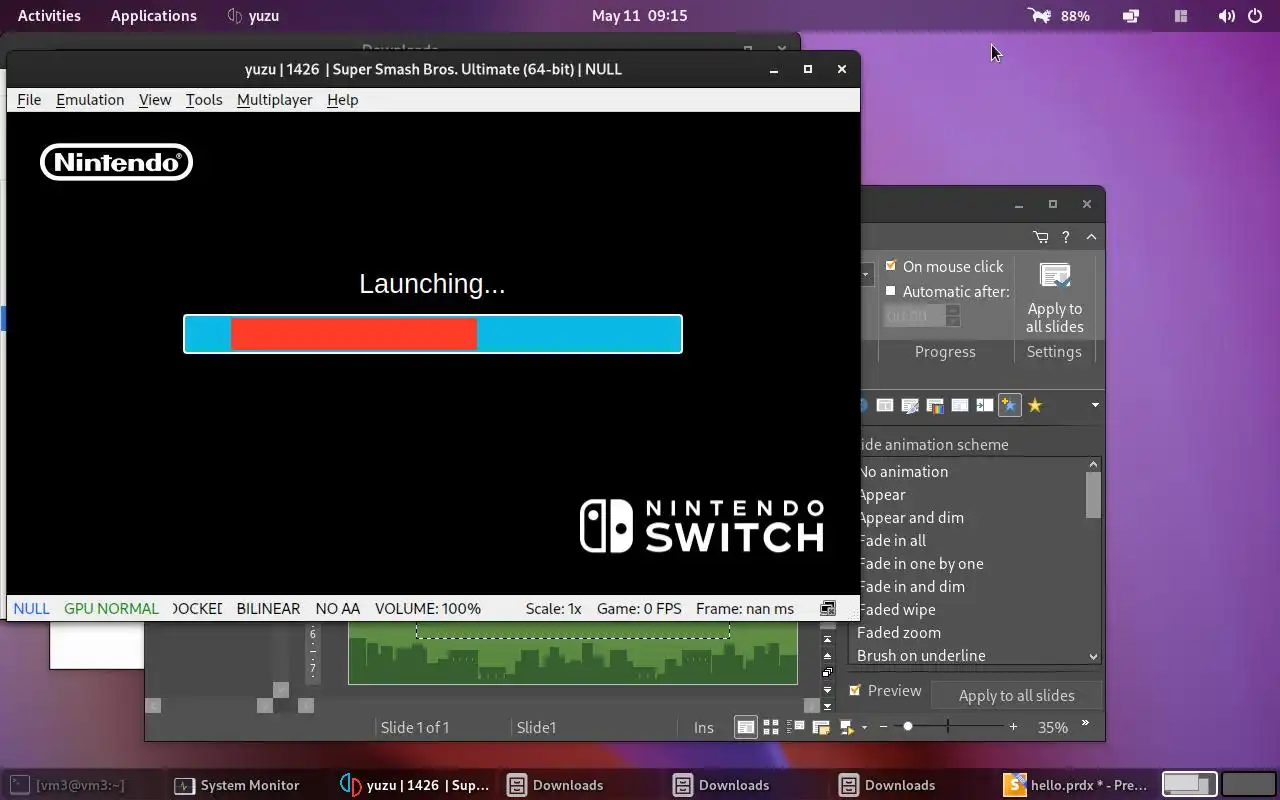Select the highlighted Animation scheme sidebar icon

point(1009,405)
